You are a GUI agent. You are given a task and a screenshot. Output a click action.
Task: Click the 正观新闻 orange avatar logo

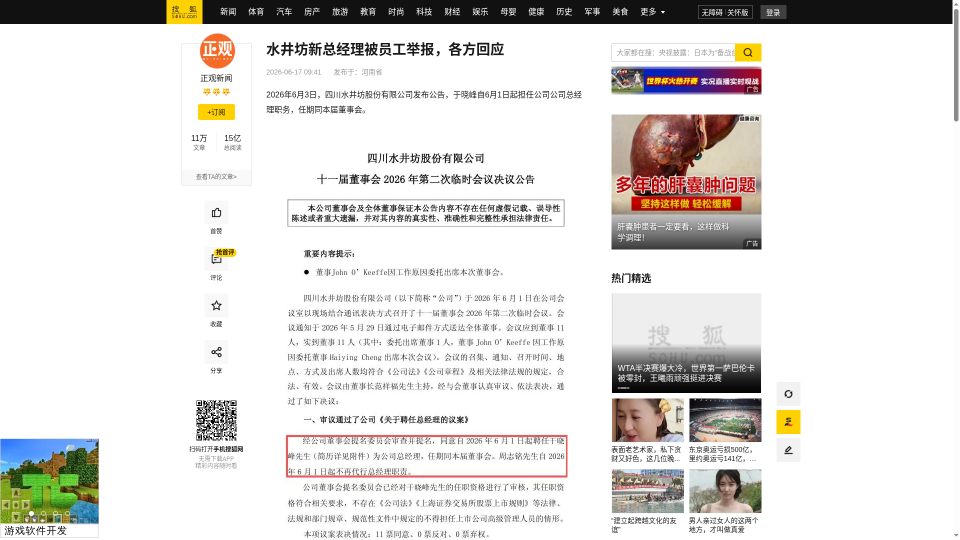[217, 51]
